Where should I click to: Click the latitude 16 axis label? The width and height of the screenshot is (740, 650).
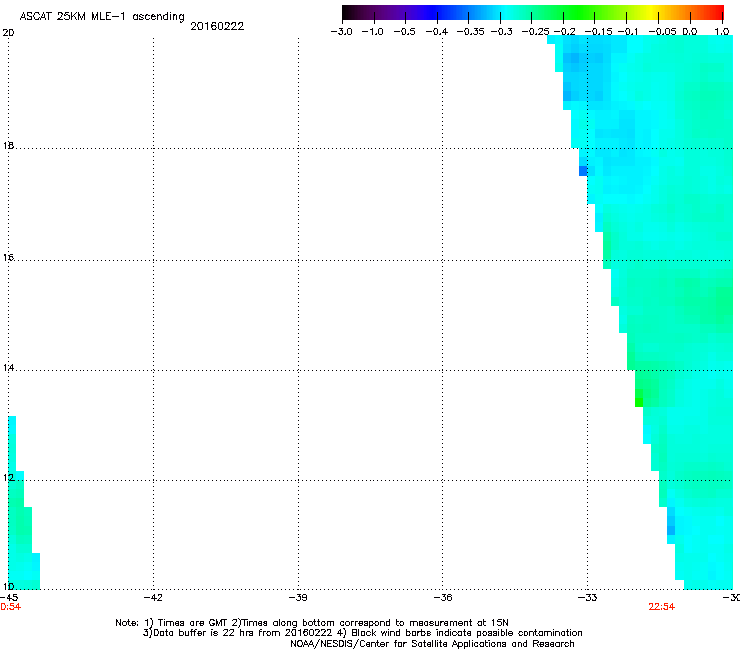click(8, 258)
